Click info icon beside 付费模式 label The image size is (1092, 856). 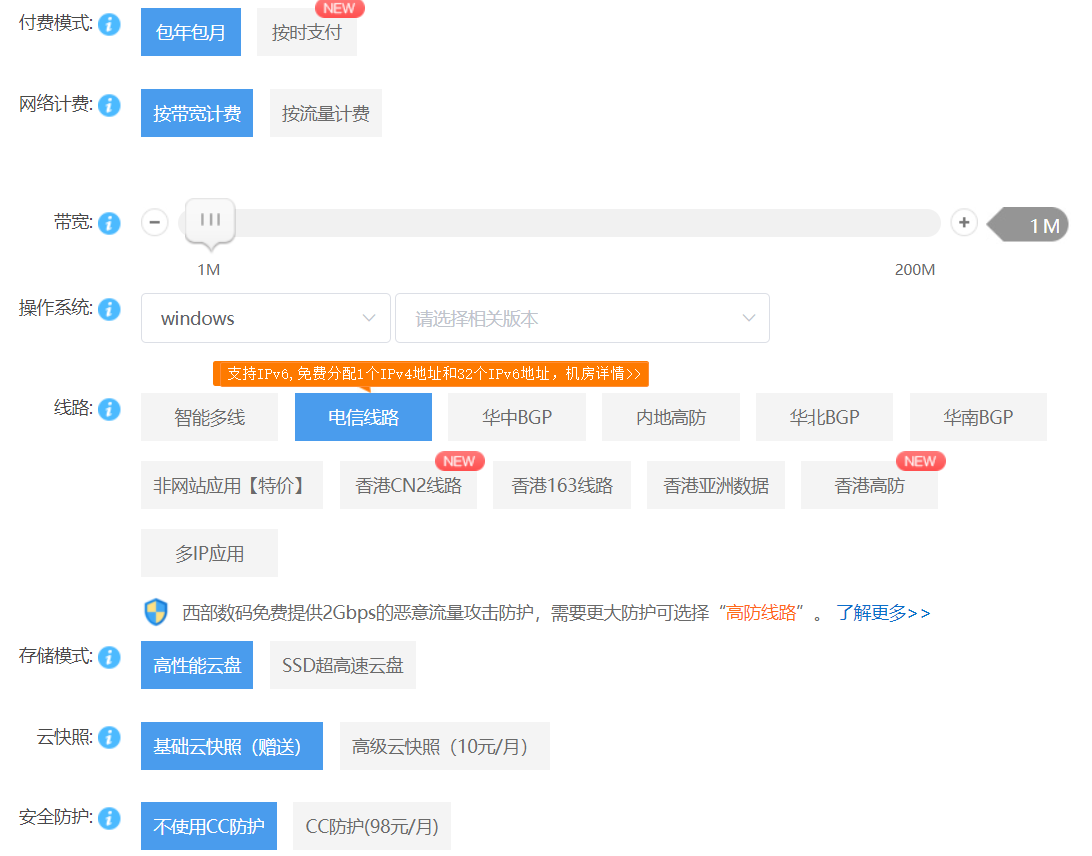click(110, 24)
